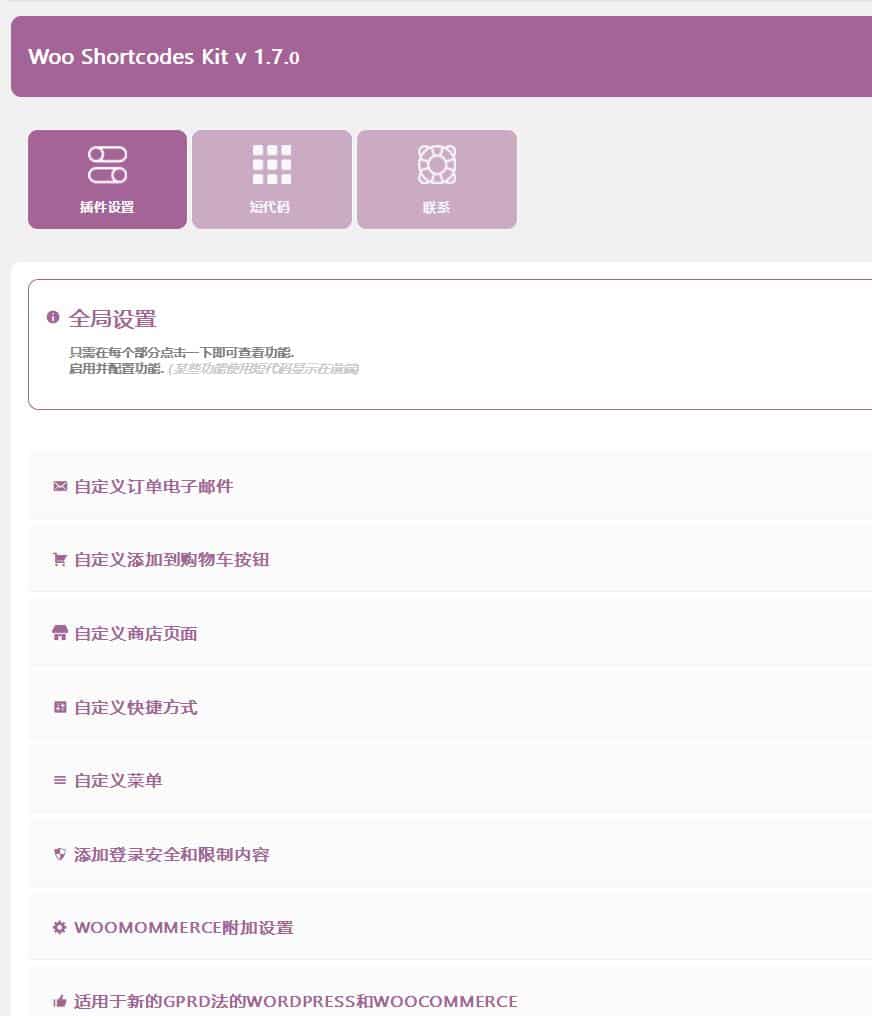Click the toggle switches icon
872x1016 pixels.
tap(108, 165)
